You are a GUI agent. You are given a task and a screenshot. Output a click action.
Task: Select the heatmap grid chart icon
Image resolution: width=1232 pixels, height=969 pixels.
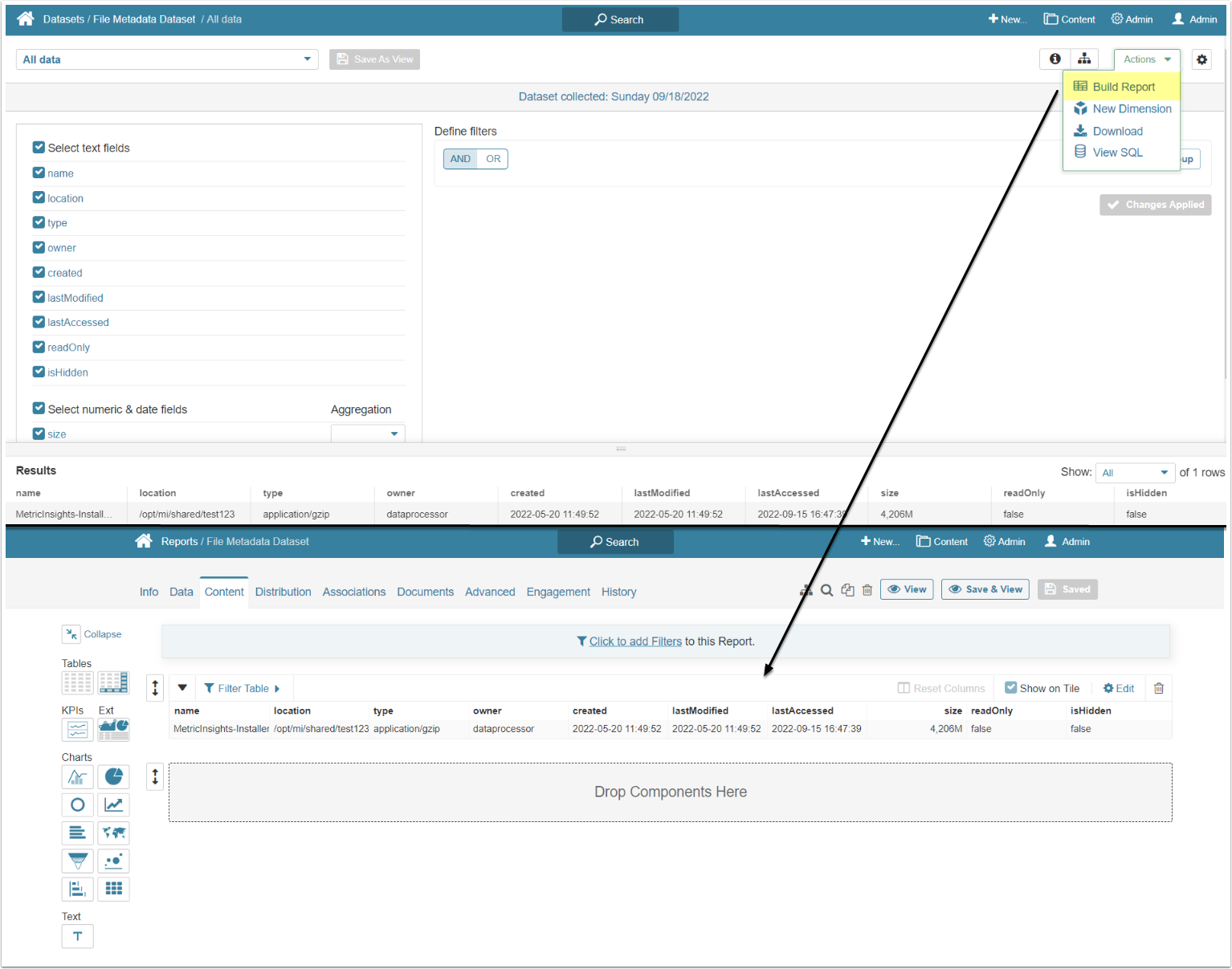tap(113, 889)
